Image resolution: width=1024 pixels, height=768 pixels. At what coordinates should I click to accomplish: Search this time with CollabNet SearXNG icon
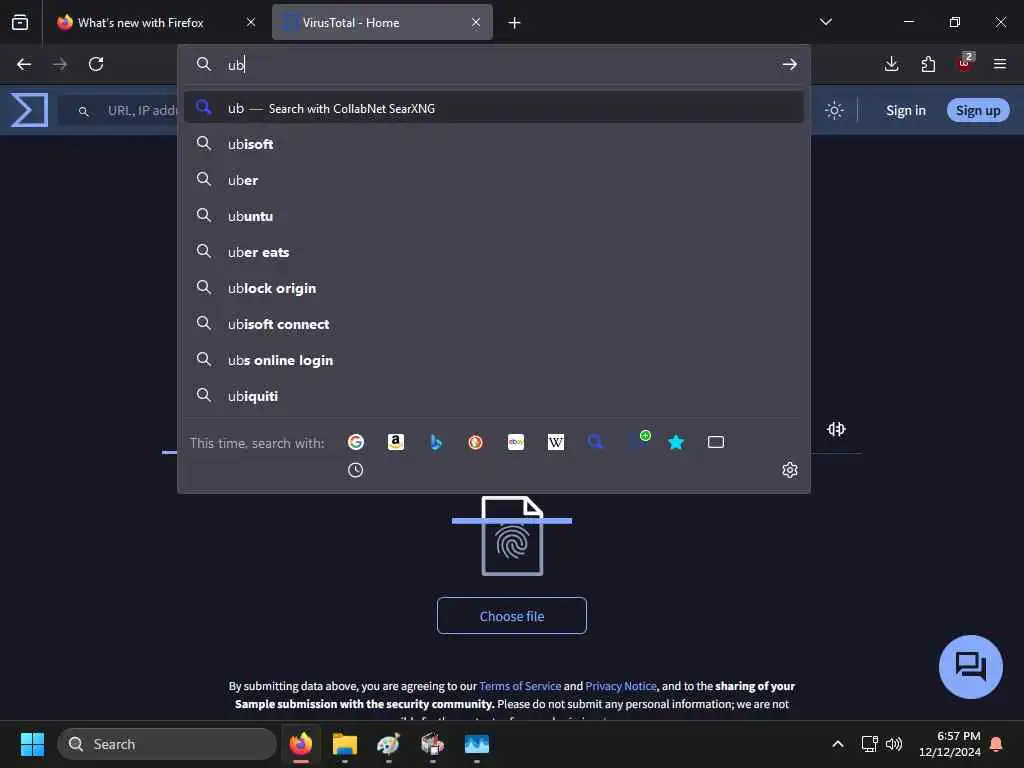(596, 442)
